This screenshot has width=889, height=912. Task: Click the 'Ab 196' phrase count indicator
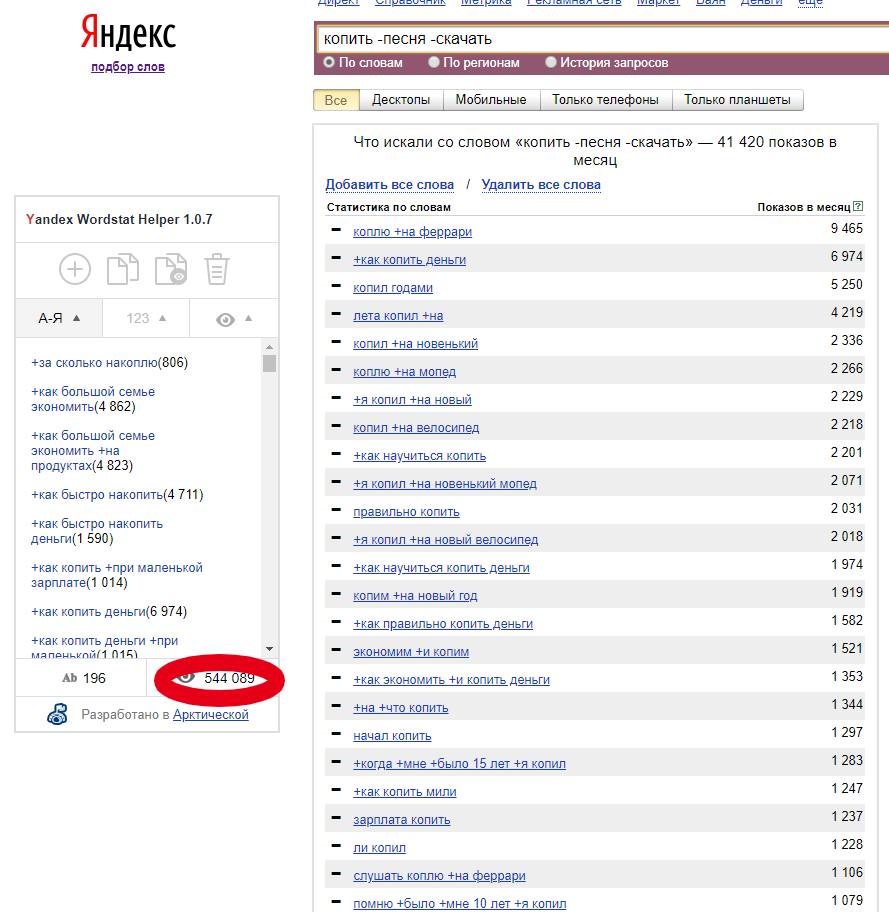[84, 678]
